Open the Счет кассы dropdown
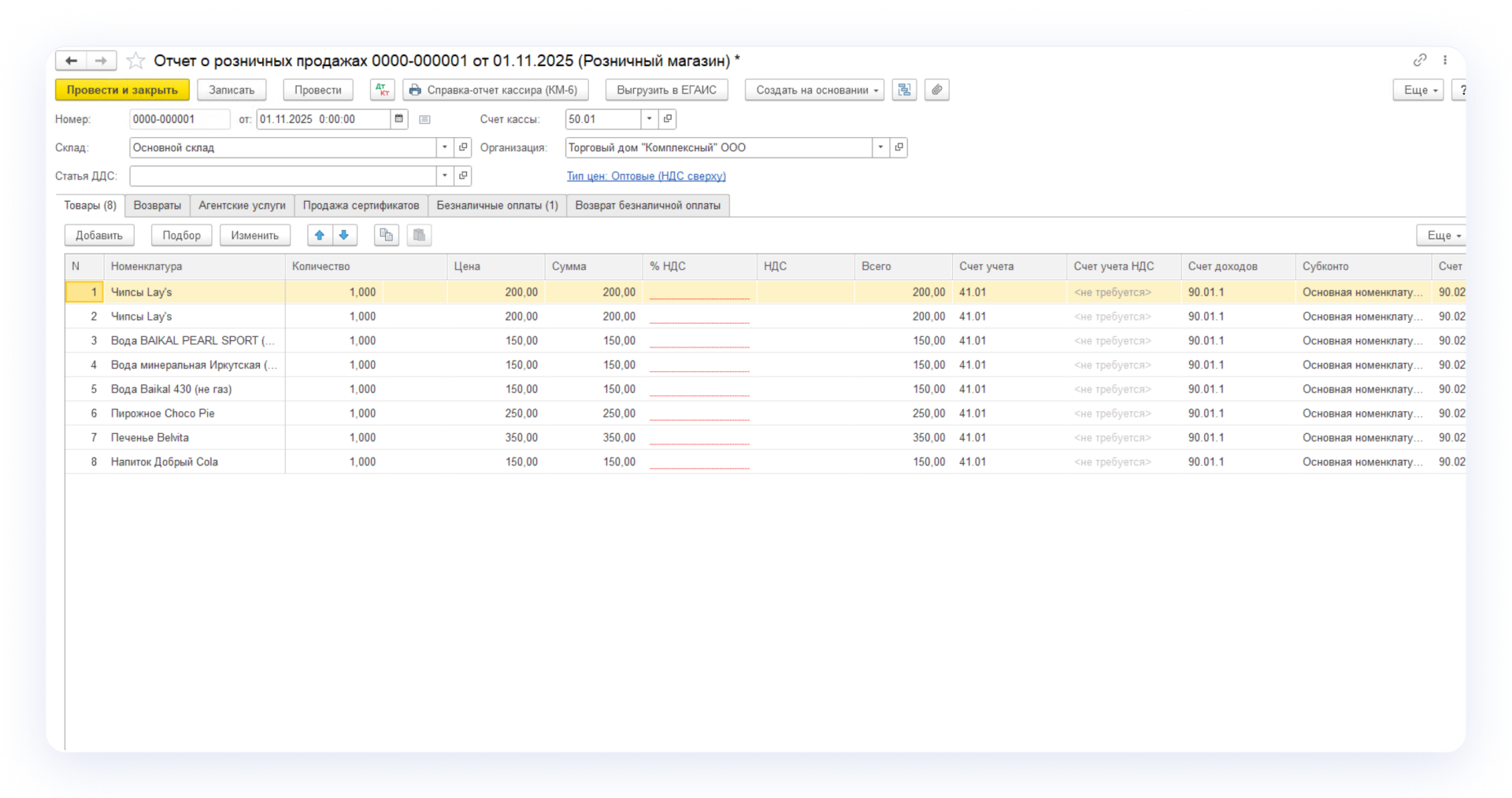Screen dimensions: 1512x798 point(649,119)
